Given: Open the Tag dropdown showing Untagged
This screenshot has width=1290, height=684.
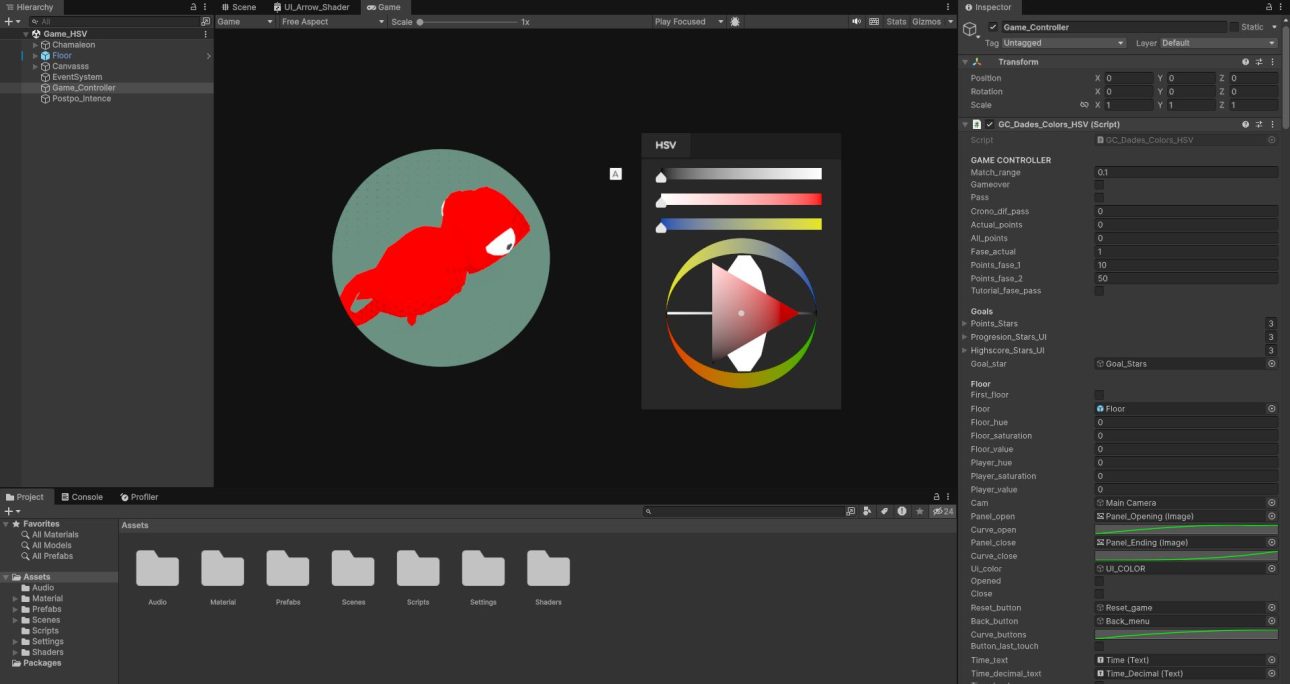Looking at the screenshot, I should click(x=1063, y=43).
